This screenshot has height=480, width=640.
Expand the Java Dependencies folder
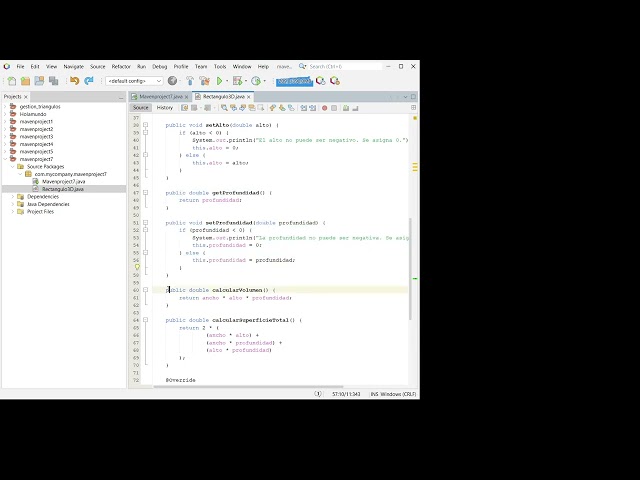point(13,204)
